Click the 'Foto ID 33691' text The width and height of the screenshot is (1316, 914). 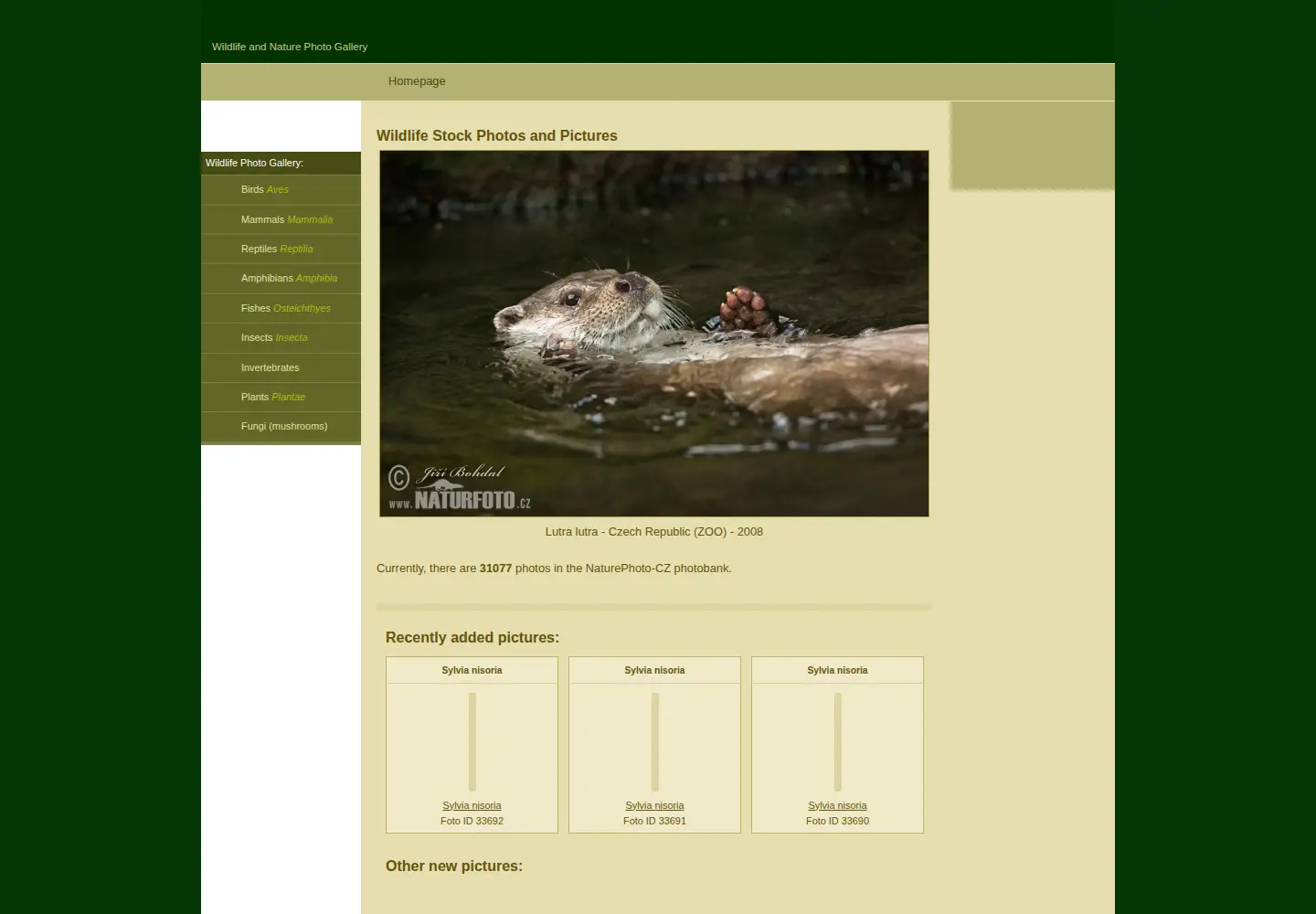coord(654,821)
